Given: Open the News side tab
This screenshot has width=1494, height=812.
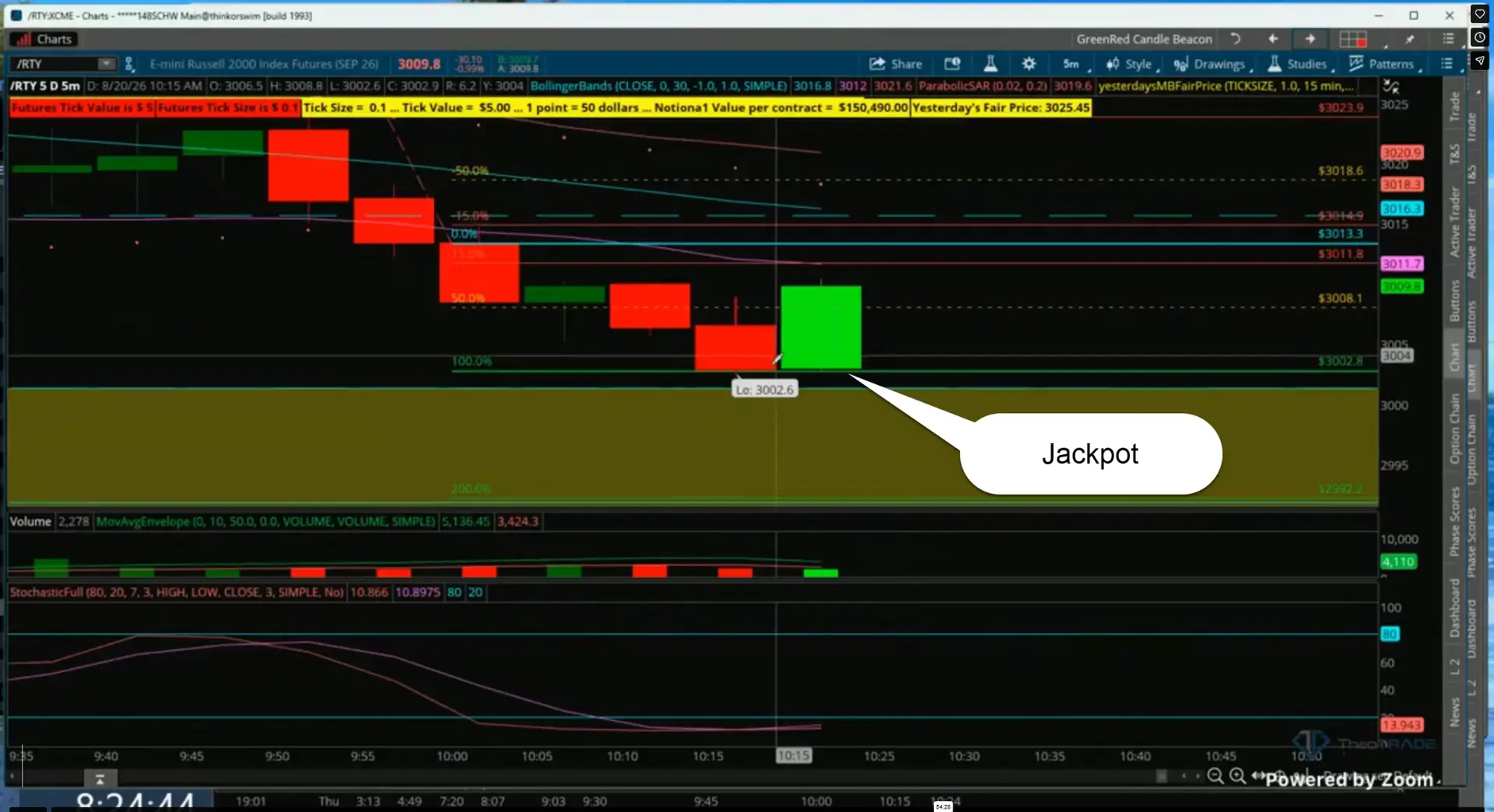Looking at the screenshot, I should point(1454,712).
